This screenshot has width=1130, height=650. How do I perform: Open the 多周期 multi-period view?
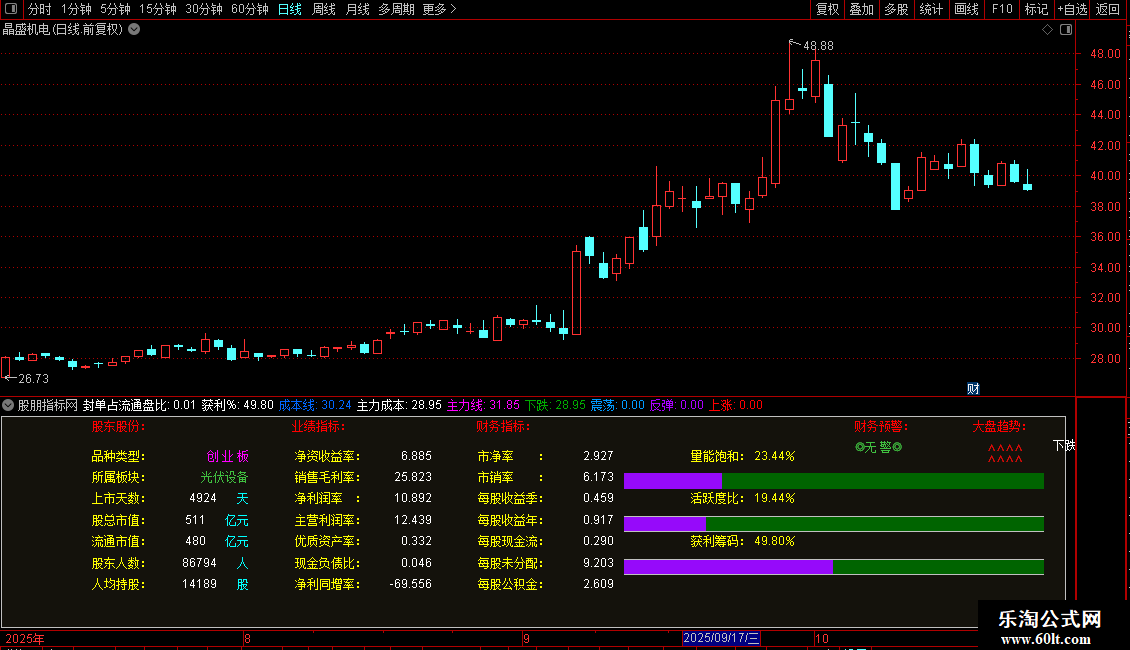[x=396, y=9]
